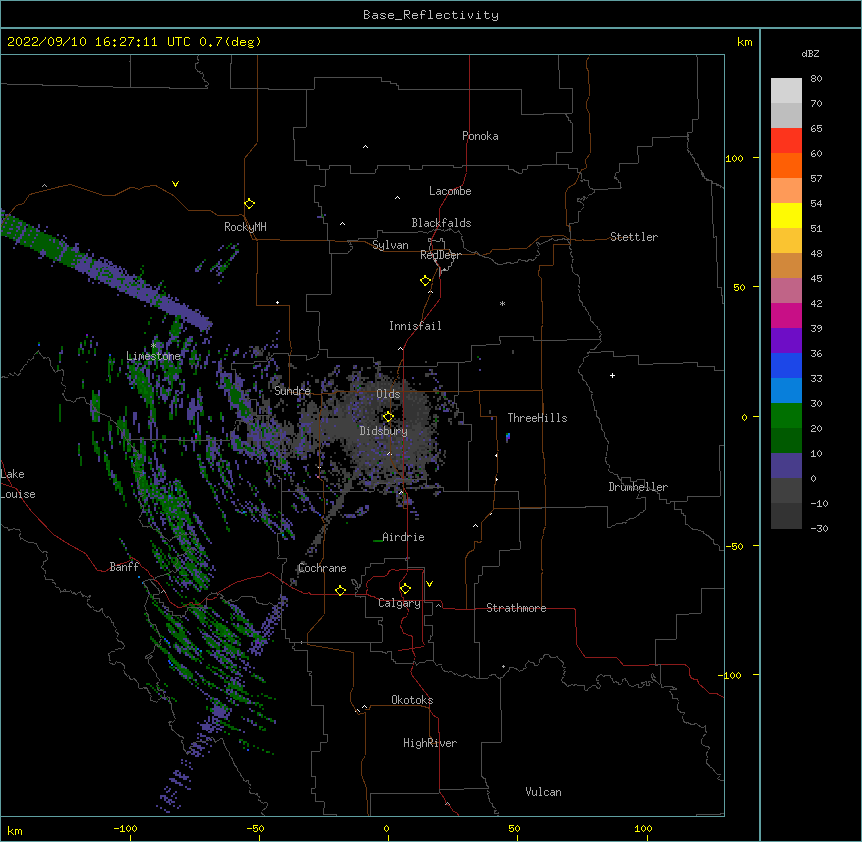Select the Olds label
Screen dimensions: 862x842
coord(388,394)
